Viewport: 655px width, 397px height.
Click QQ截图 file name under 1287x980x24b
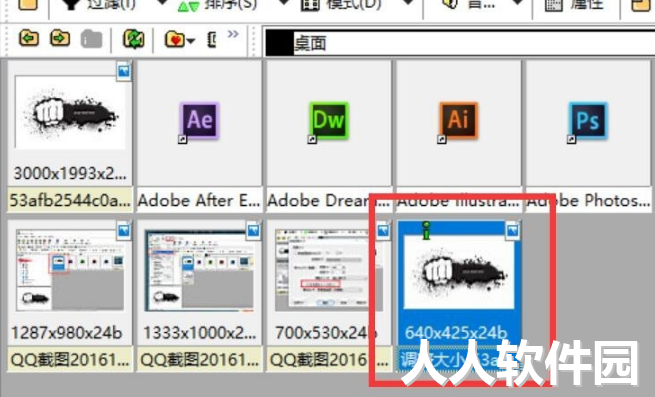pos(70,360)
